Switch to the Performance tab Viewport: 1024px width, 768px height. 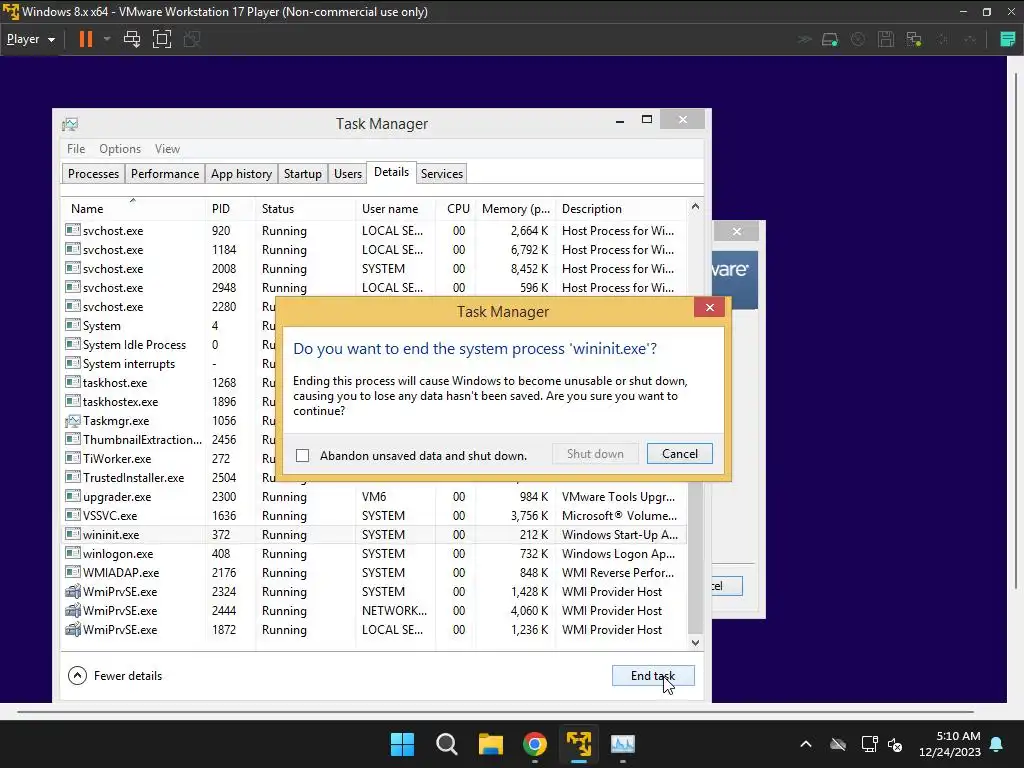[x=165, y=174]
